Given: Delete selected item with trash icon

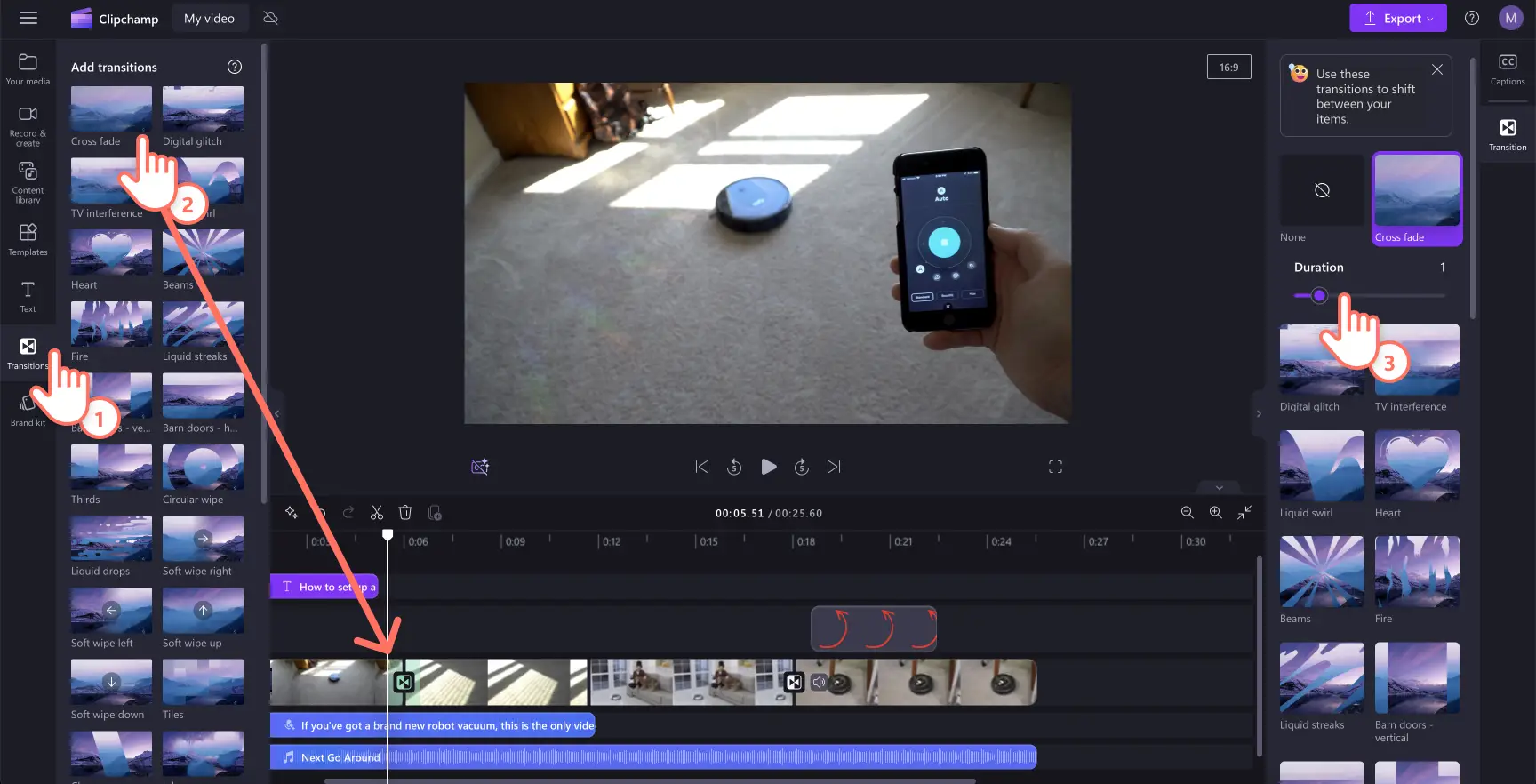Looking at the screenshot, I should pos(405,513).
